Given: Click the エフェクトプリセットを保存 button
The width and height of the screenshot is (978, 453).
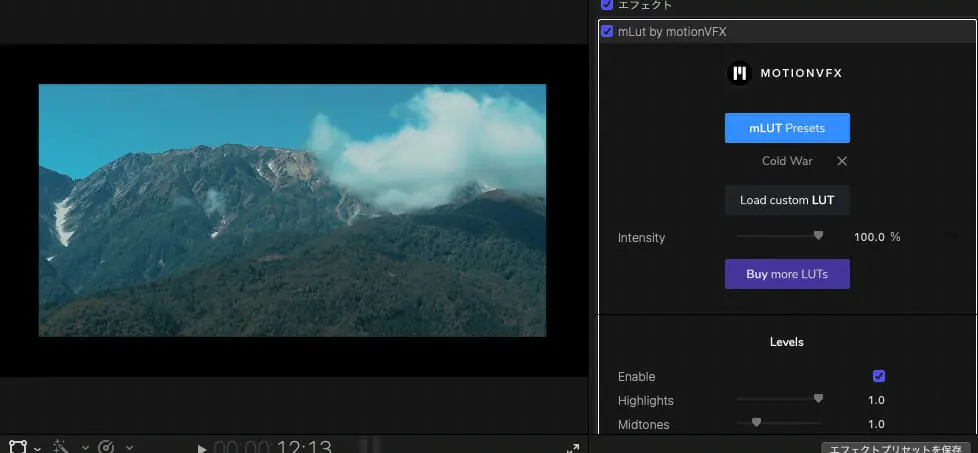Looking at the screenshot, I should coord(895,449).
